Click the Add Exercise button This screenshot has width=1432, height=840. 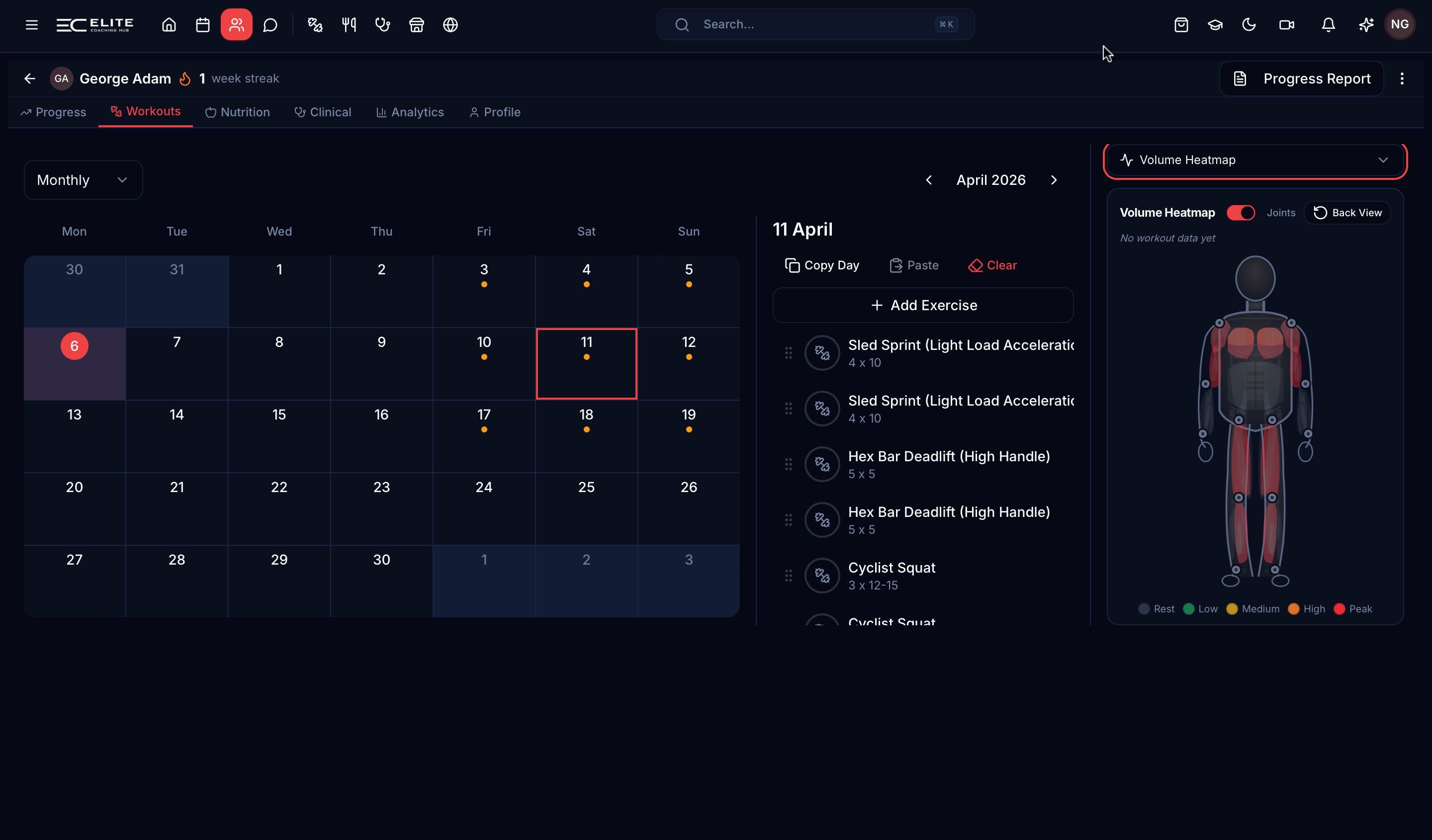tap(923, 305)
